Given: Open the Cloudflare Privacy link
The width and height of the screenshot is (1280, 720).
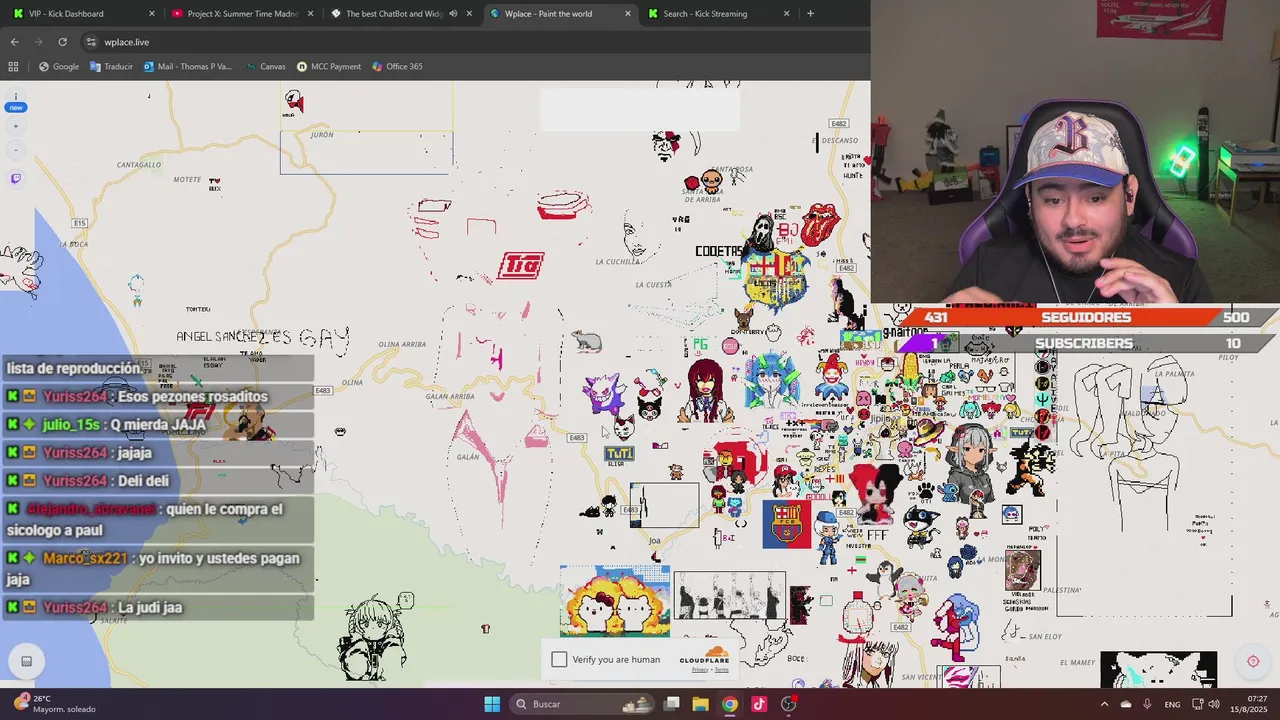Looking at the screenshot, I should click(x=699, y=670).
